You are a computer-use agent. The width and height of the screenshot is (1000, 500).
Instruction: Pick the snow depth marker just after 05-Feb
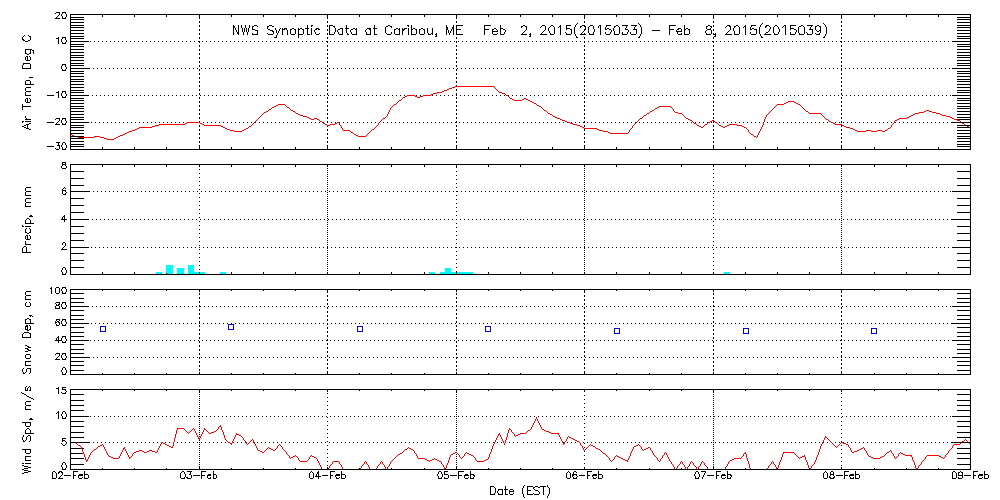[x=488, y=329]
